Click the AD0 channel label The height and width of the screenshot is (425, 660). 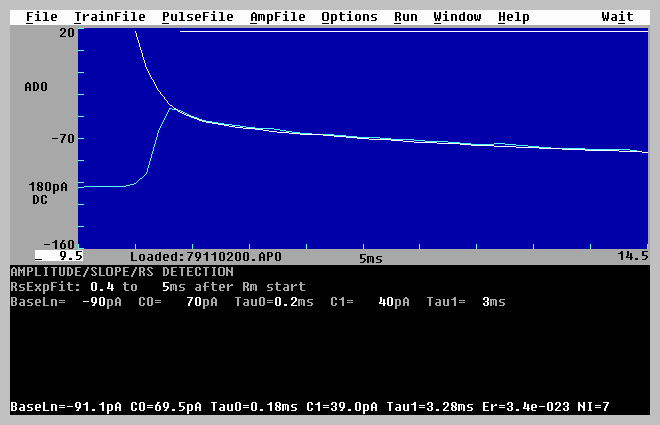[x=36, y=87]
